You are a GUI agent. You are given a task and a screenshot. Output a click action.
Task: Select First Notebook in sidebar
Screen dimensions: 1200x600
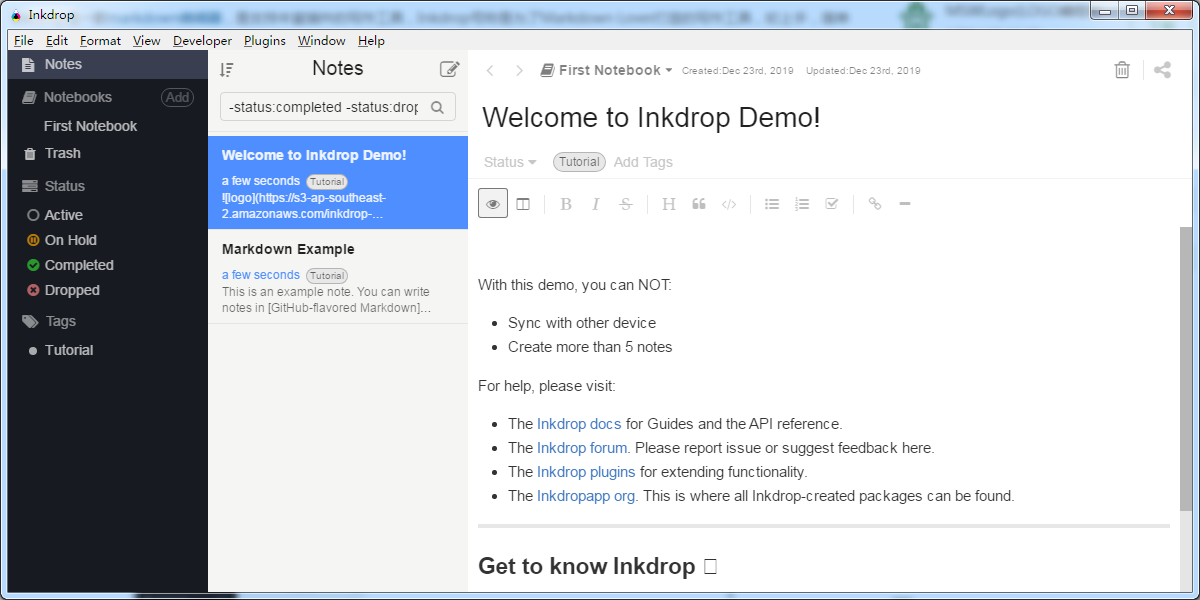[90, 126]
